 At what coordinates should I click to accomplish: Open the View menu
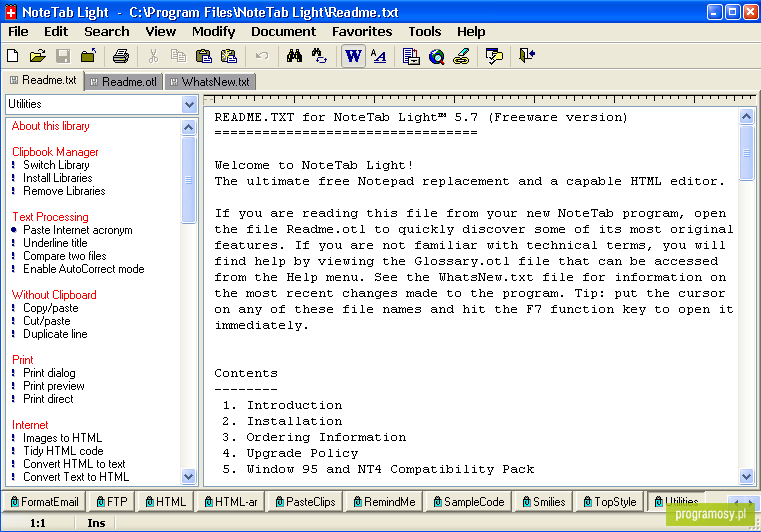click(x=161, y=32)
